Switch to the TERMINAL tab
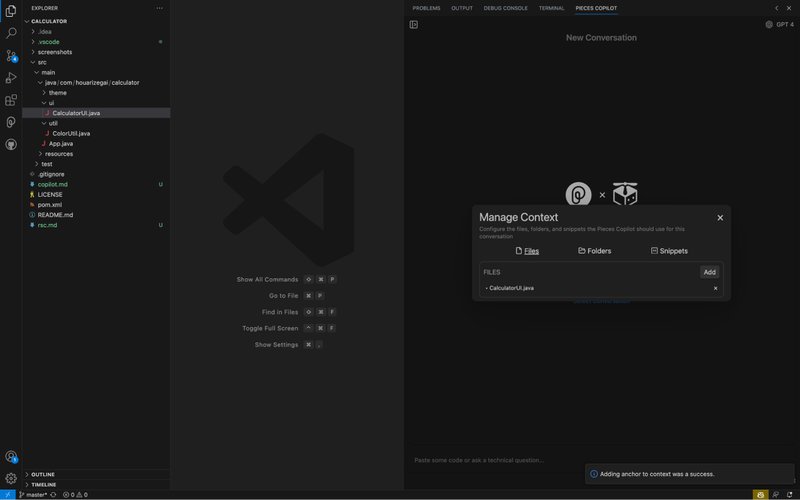The width and height of the screenshot is (800, 500). (x=552, y=8)
